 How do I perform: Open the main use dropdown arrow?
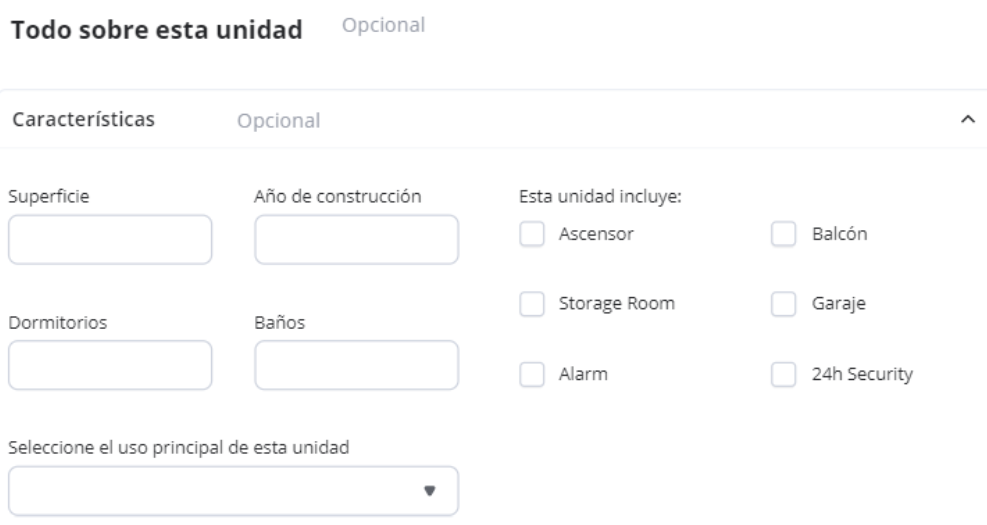tap(430, 491)
